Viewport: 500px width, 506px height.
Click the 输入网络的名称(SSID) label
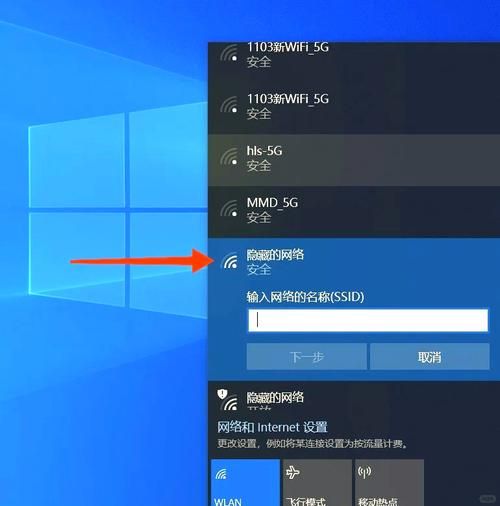pos(305,296)
